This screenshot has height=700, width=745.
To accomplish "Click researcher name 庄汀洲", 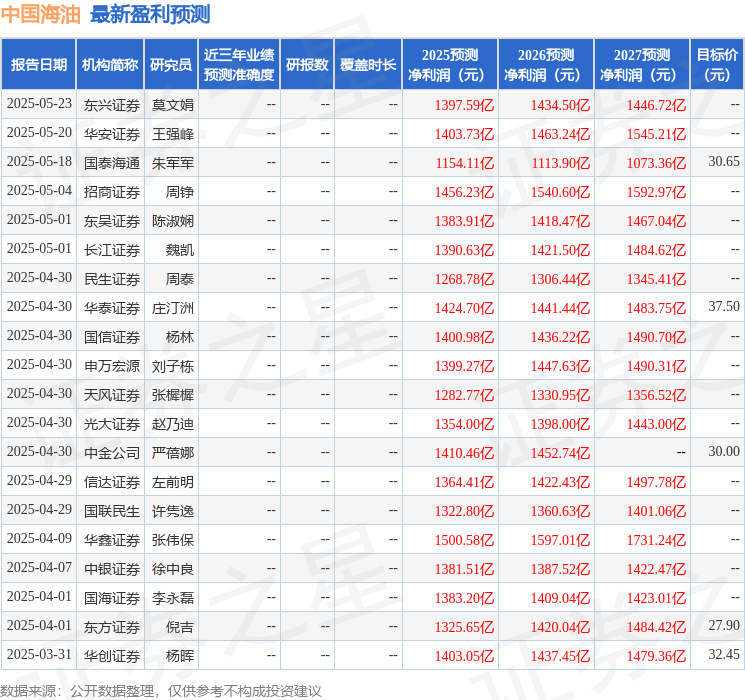I will 172,307.
